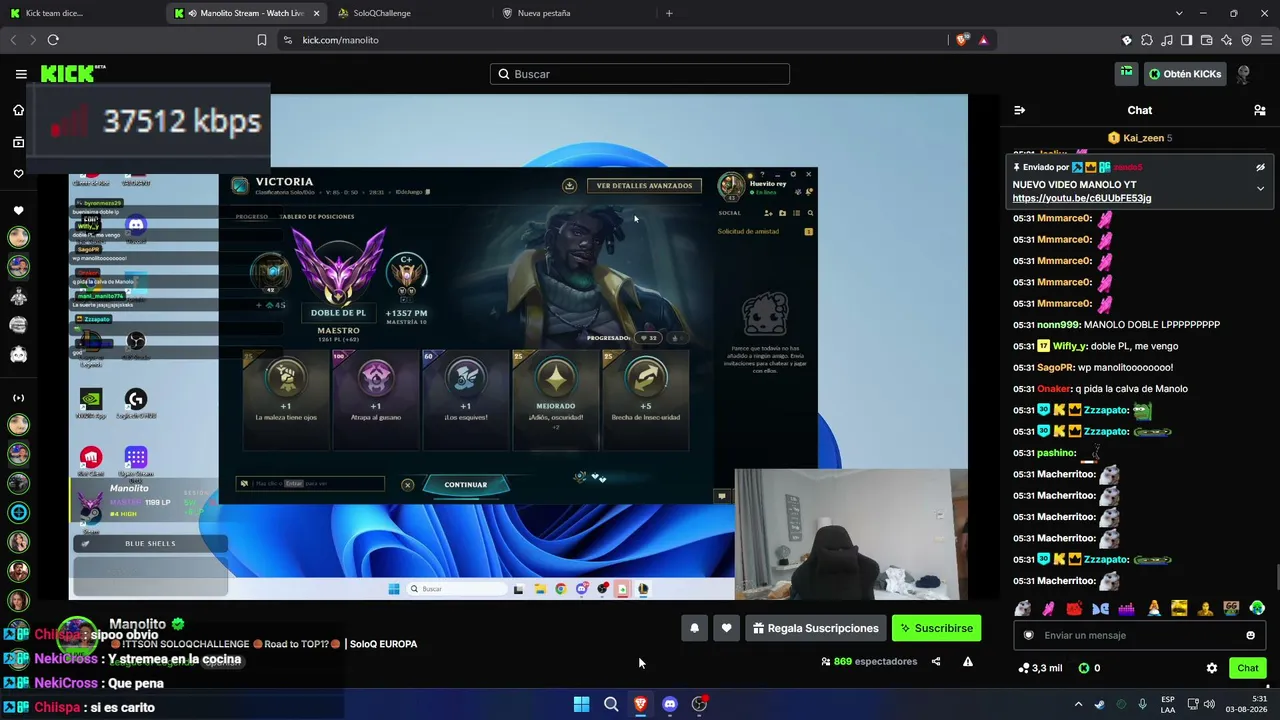Click the 869 espectadores viewer count
The image size is (1280, 720).
tap(869, 661)
